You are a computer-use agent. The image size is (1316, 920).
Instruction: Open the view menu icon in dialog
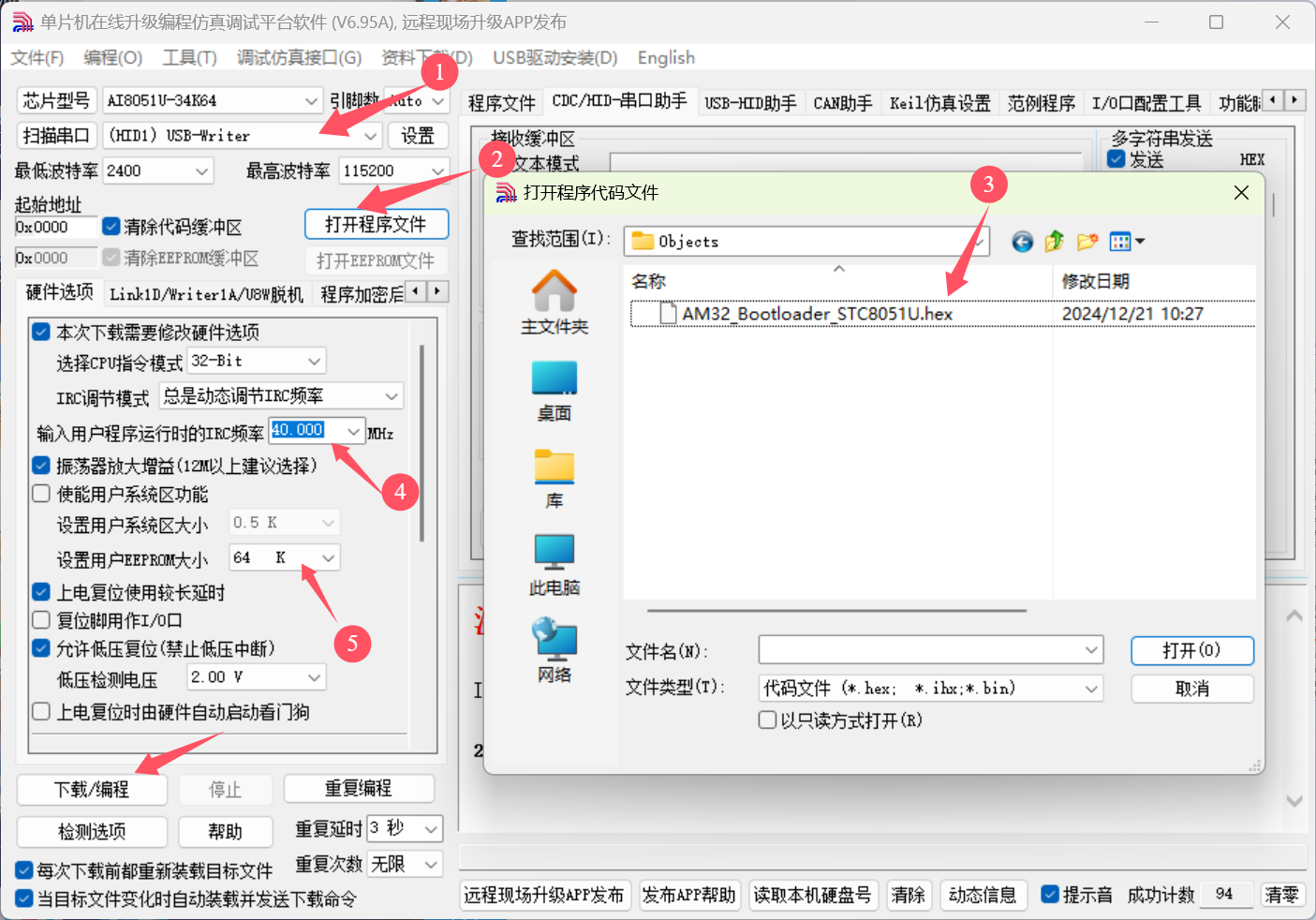click(x=1127, y=242)
